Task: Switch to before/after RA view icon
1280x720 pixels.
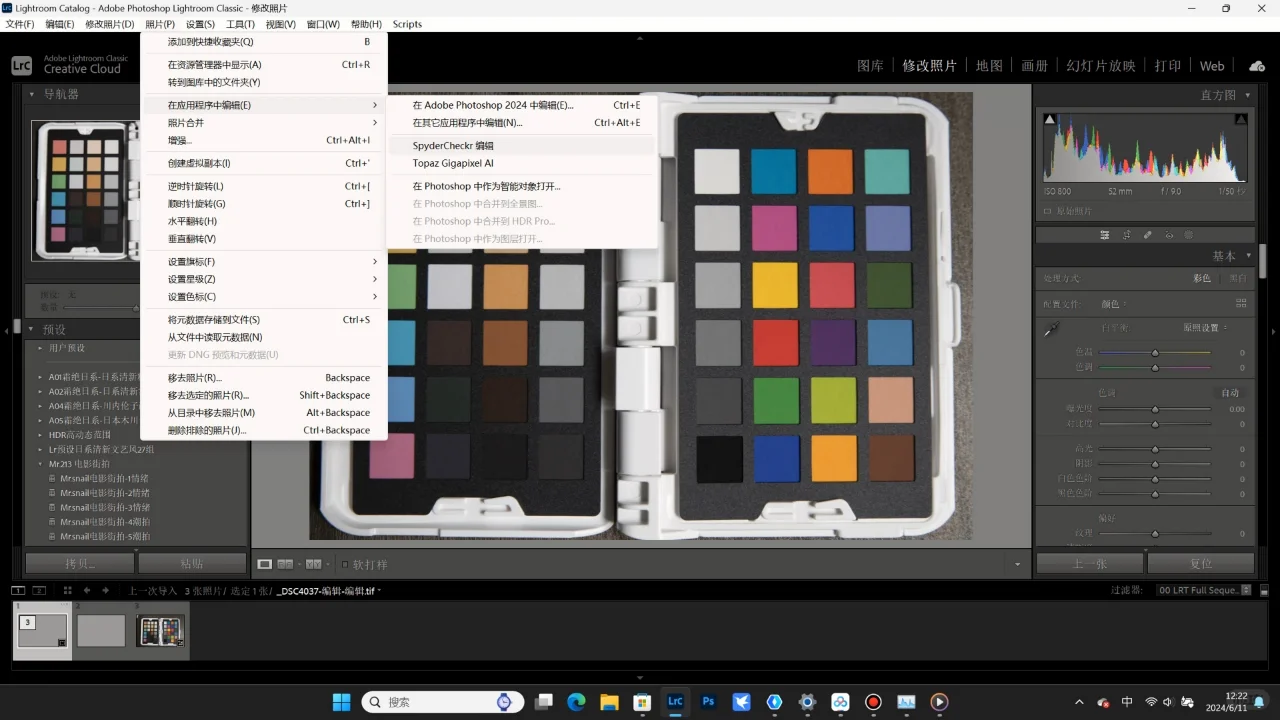Action: [x=286, y=564]
